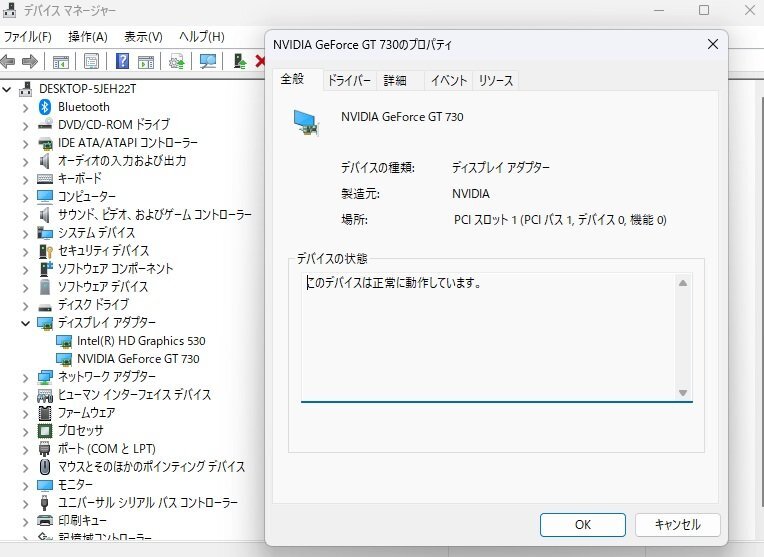Open the 操作(A) menu
Image resolution: width=764 pixels, height=557 pixels.
tap(88, 37)
